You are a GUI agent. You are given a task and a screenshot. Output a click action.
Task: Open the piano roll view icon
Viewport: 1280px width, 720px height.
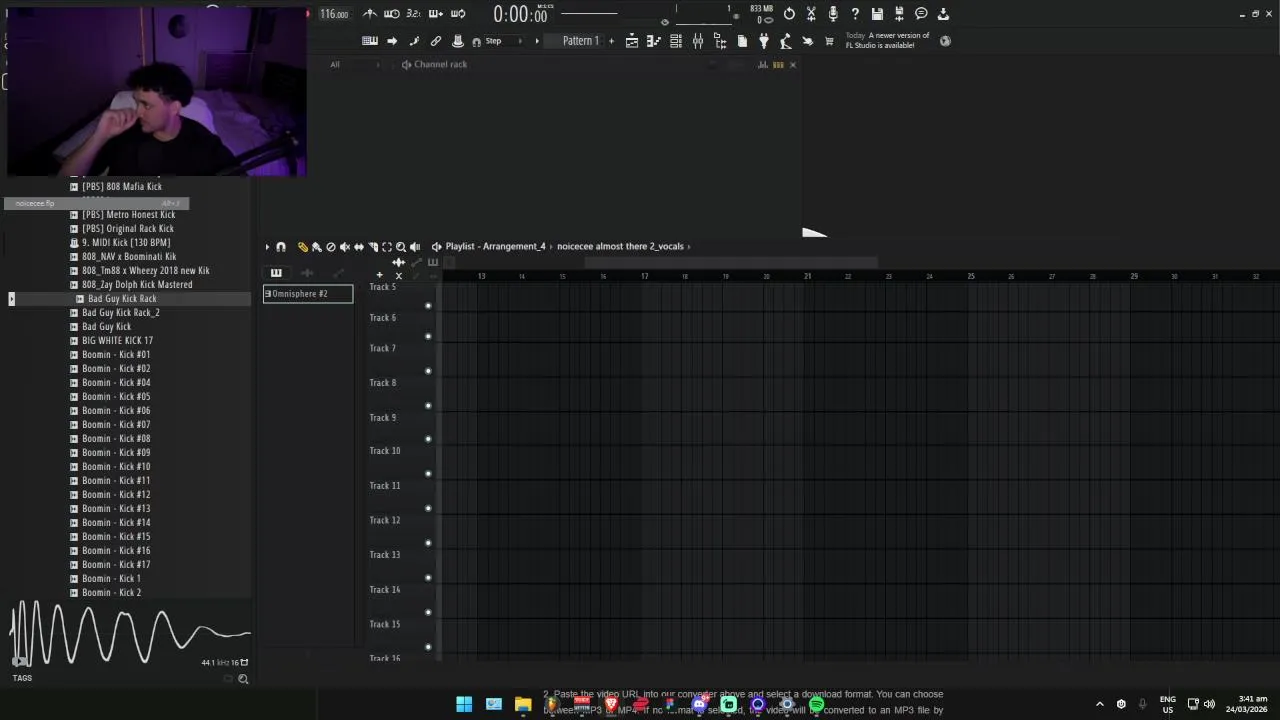tap(654, 41)
